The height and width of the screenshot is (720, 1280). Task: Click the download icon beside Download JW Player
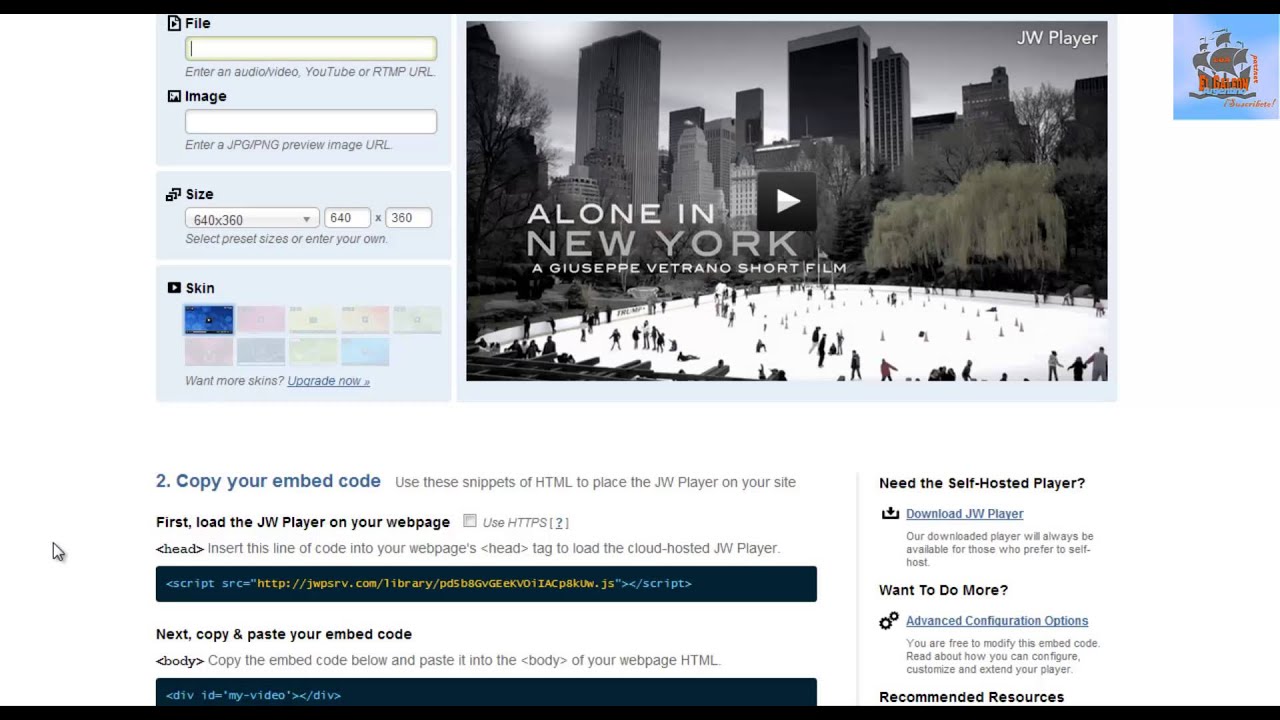pos(890,514)
